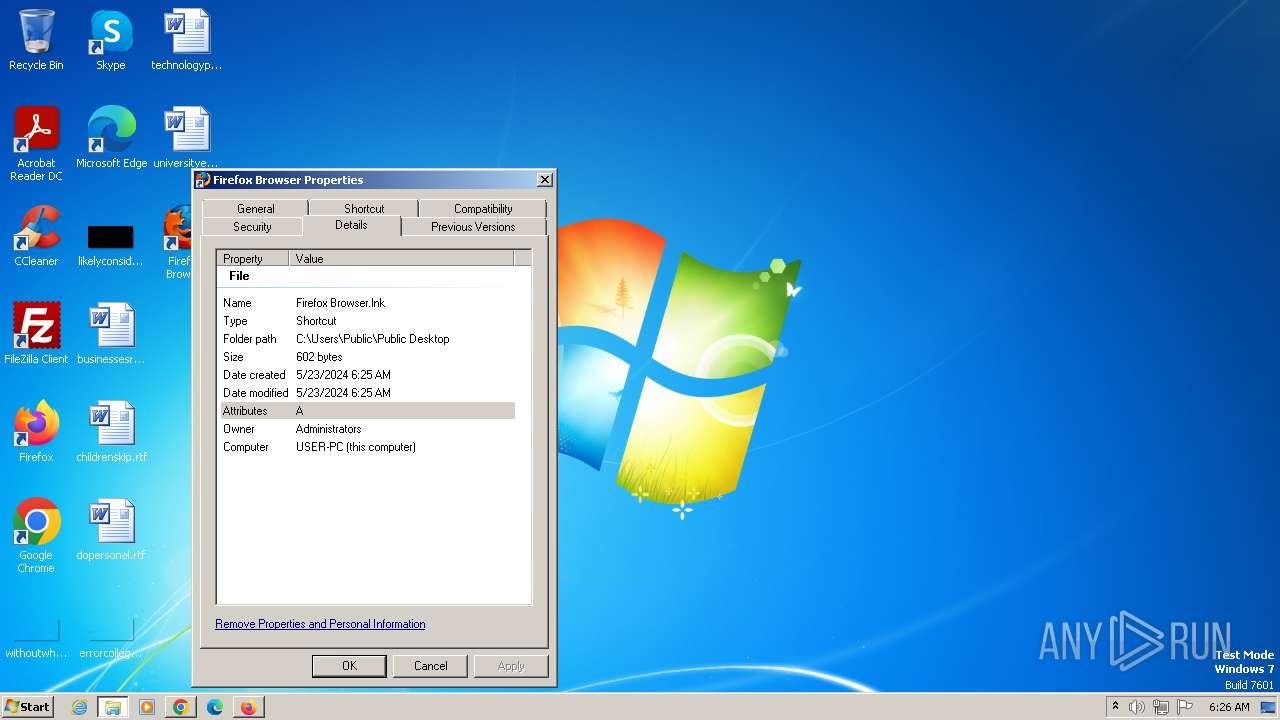Launch Edge from the taskbar
The width and height of the screenshot is (1280, 720).
click(214, 707)
